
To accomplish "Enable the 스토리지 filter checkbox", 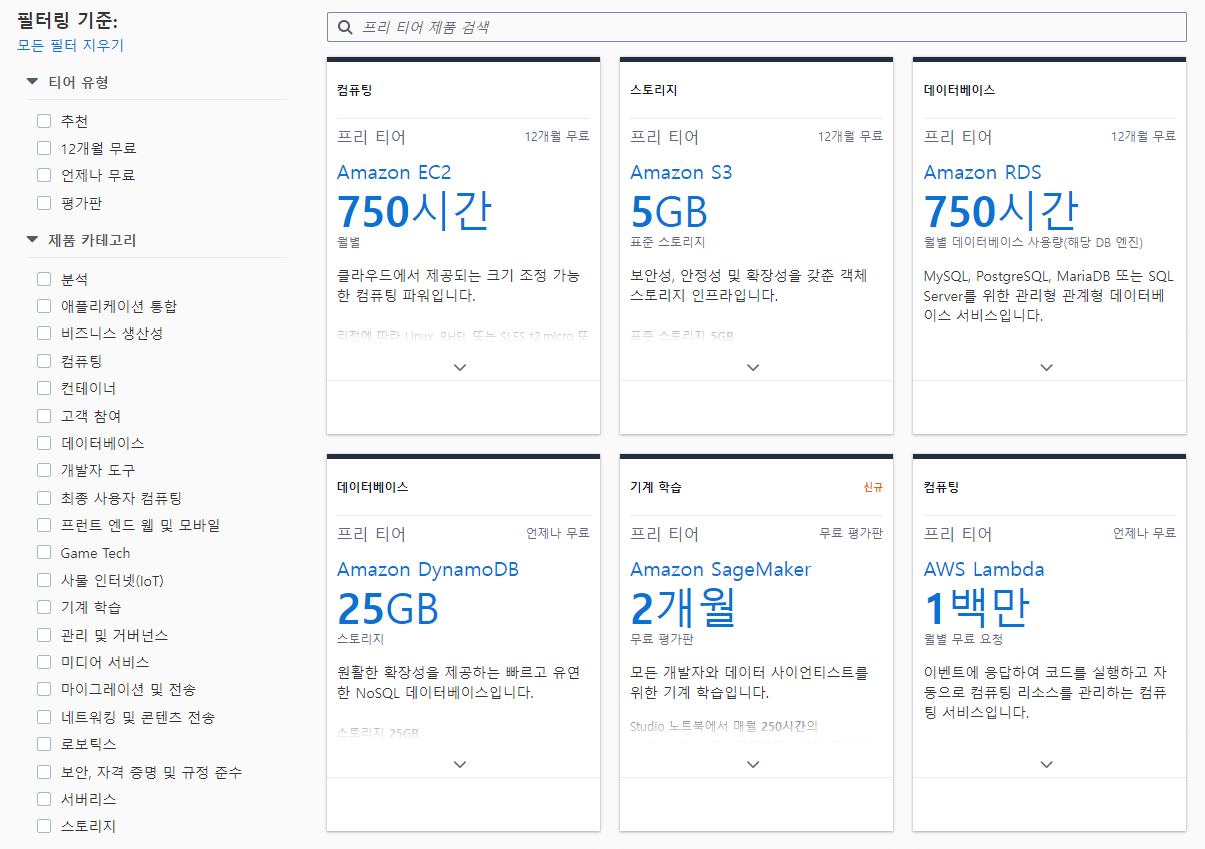I will (x=44, y=826).
